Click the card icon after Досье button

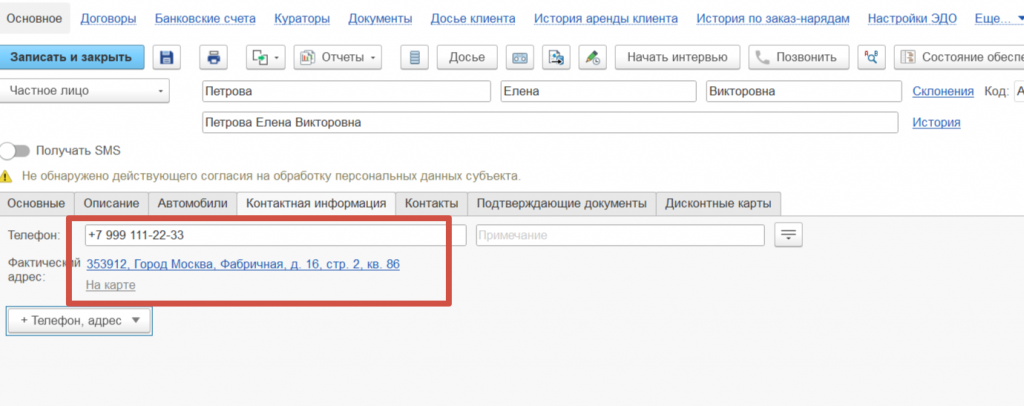520,57
